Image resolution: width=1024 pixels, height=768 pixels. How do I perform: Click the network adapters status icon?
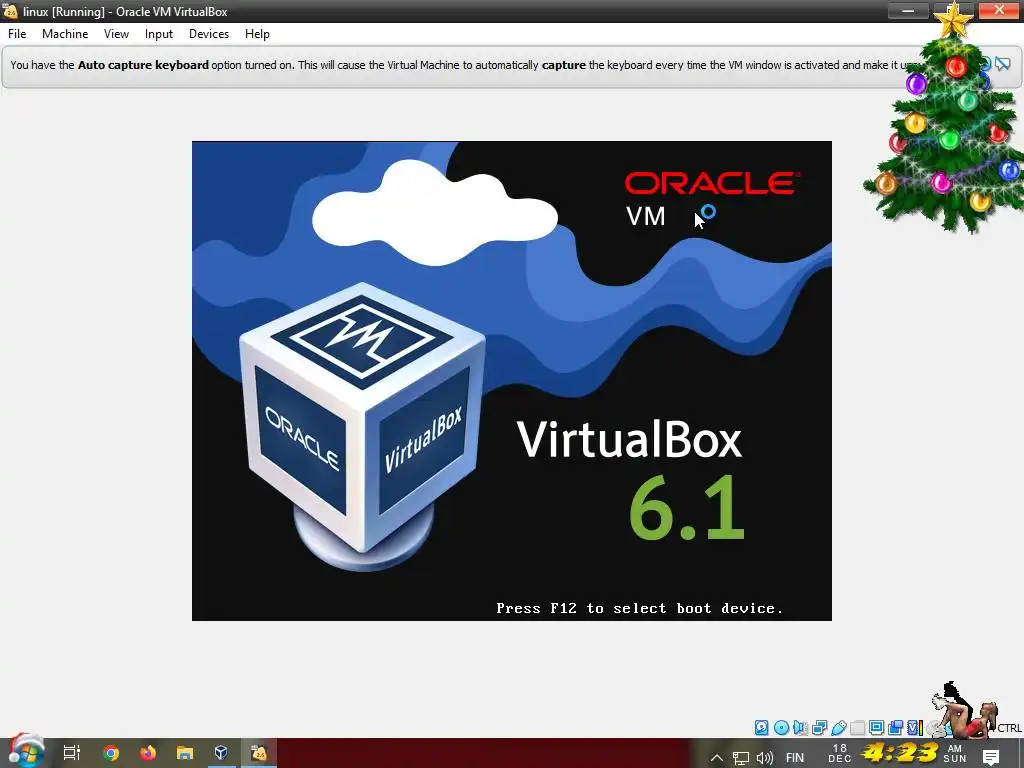pyautogui.click(x=820, y=728)
